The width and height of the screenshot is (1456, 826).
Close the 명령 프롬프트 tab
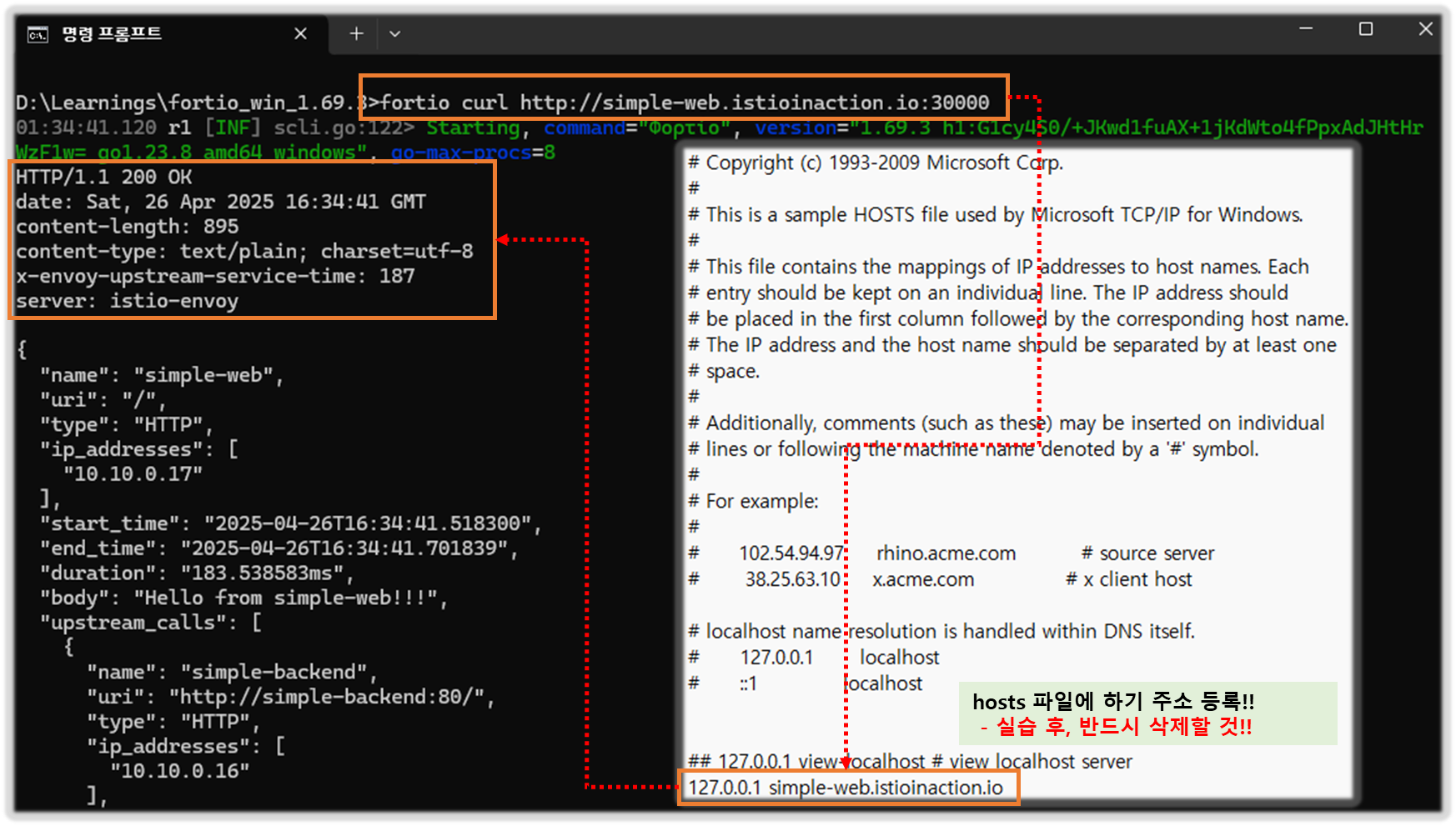pyautogui.click(x=301, y=33)
